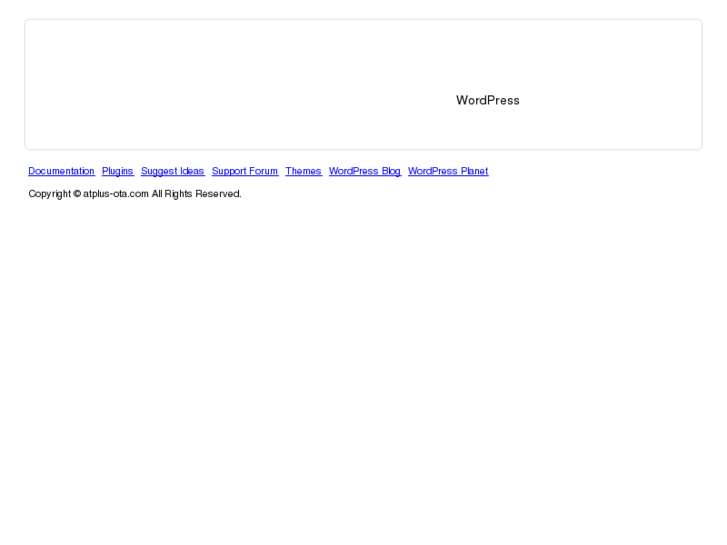
Task: Open the WordPress Planet link
Action: coord(448,171)
